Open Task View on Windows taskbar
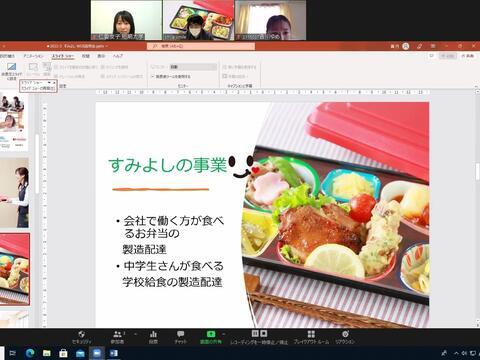480x360 pixels. pyautogui.click(x=13, y=353)
